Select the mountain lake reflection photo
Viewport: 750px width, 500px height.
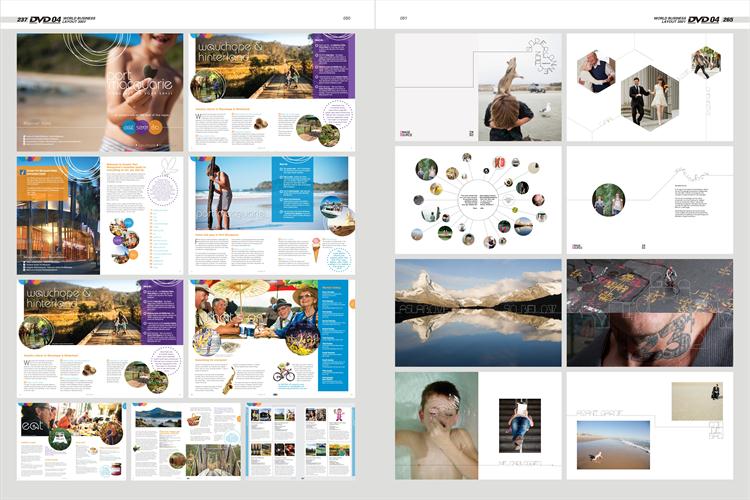(478, 313)
